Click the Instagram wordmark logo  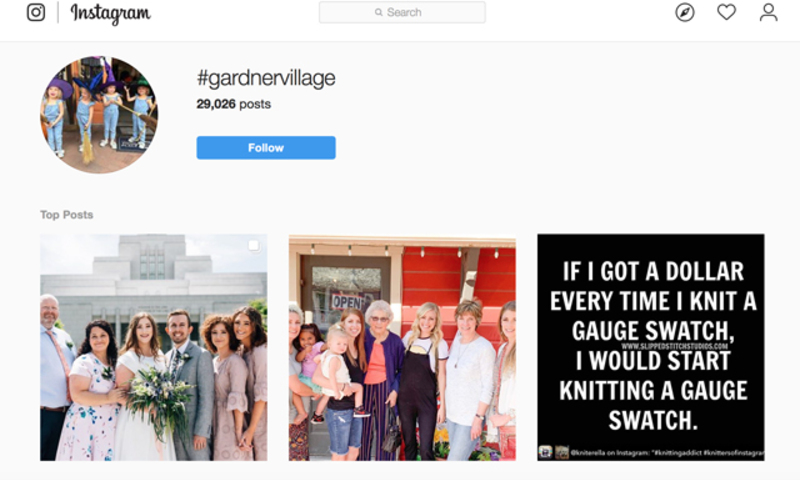(x=110, y=13)
